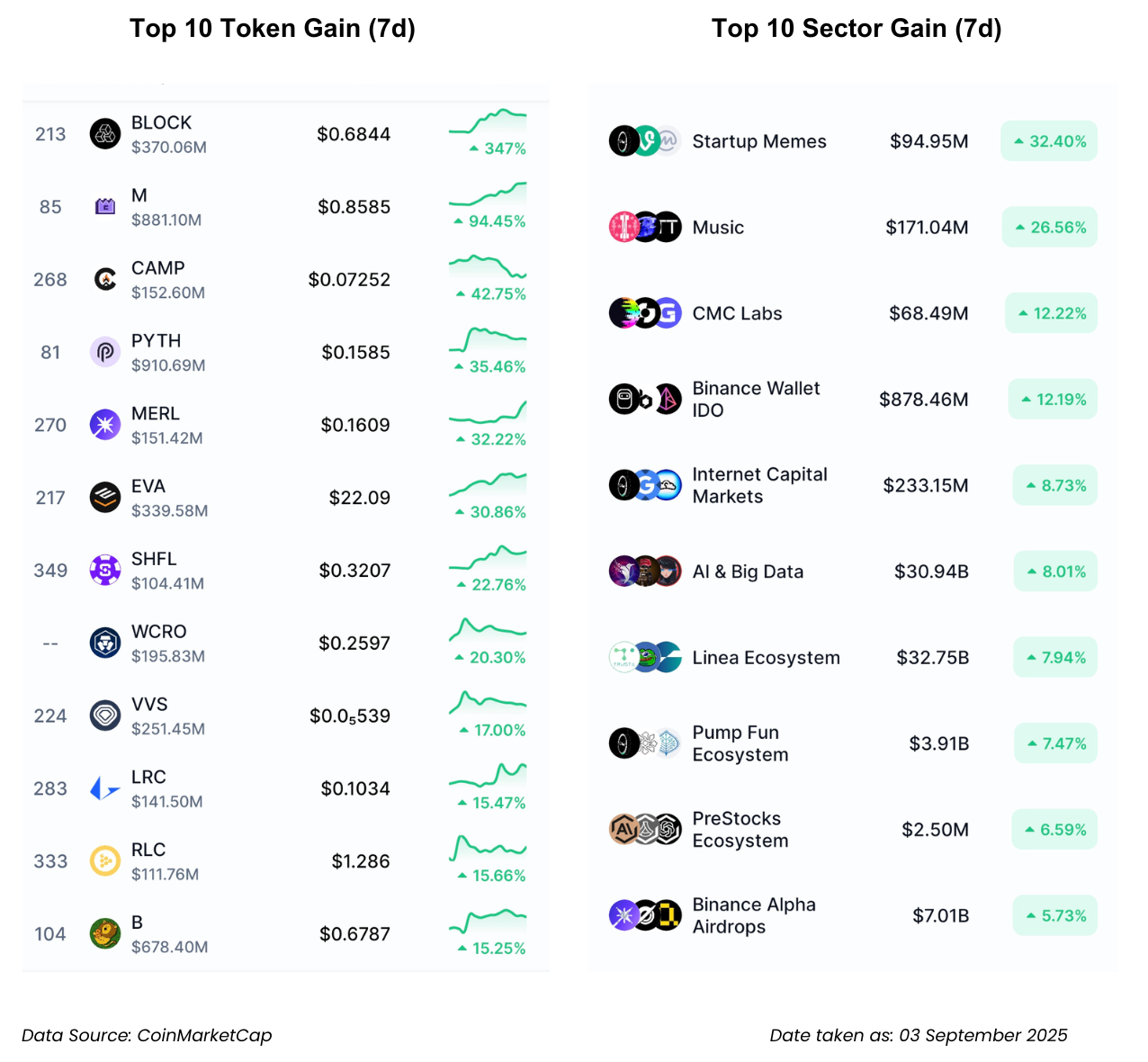Click the SHFL token purple chip icon
Screen dimensions: 1148x1062
(x=105, y=571)
